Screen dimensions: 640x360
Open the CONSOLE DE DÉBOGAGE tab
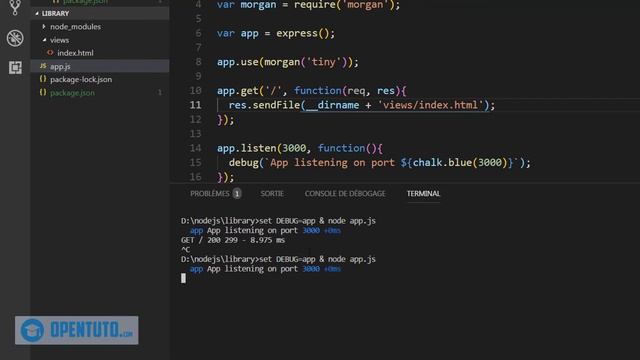[x=345, y=193]
